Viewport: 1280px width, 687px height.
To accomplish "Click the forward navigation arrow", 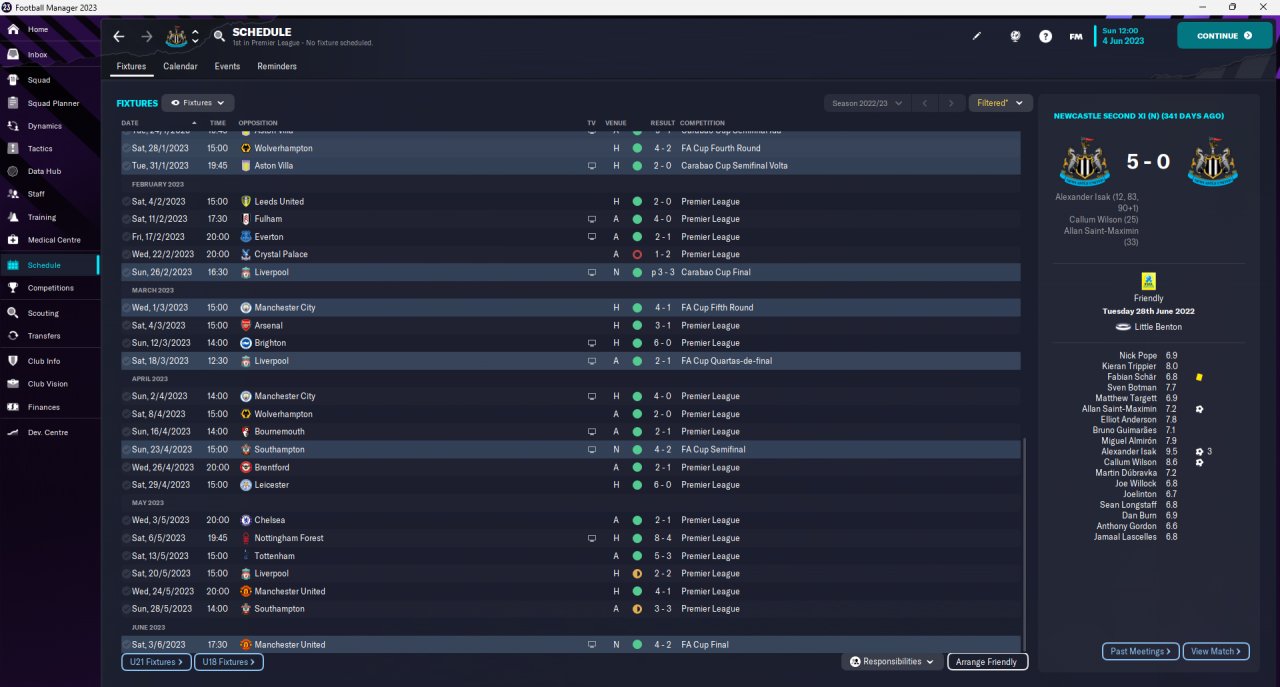I will pyautogui.click(x=146, y=36).
